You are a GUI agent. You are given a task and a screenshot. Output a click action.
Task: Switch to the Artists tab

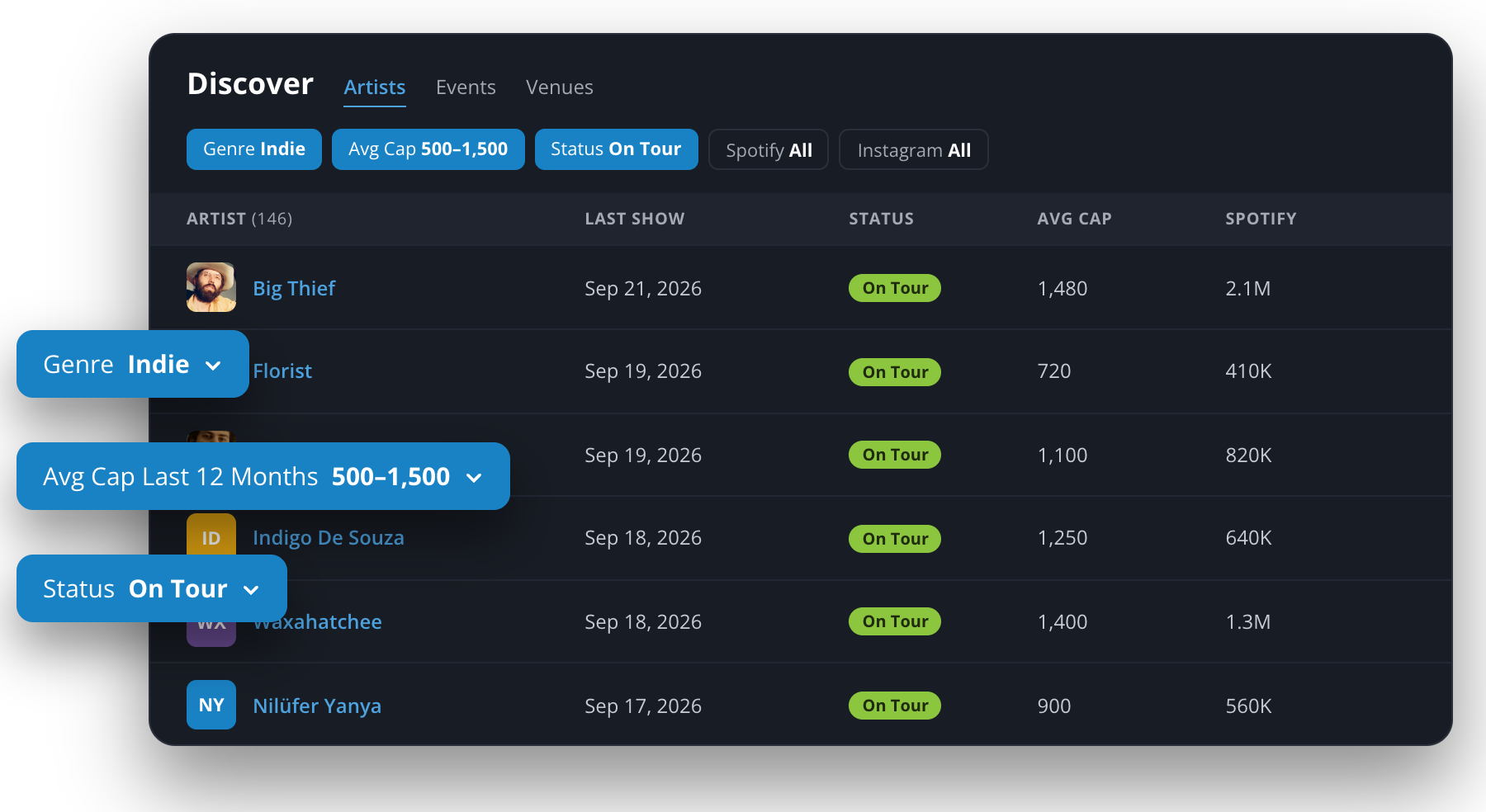click(x=375, y=87)
